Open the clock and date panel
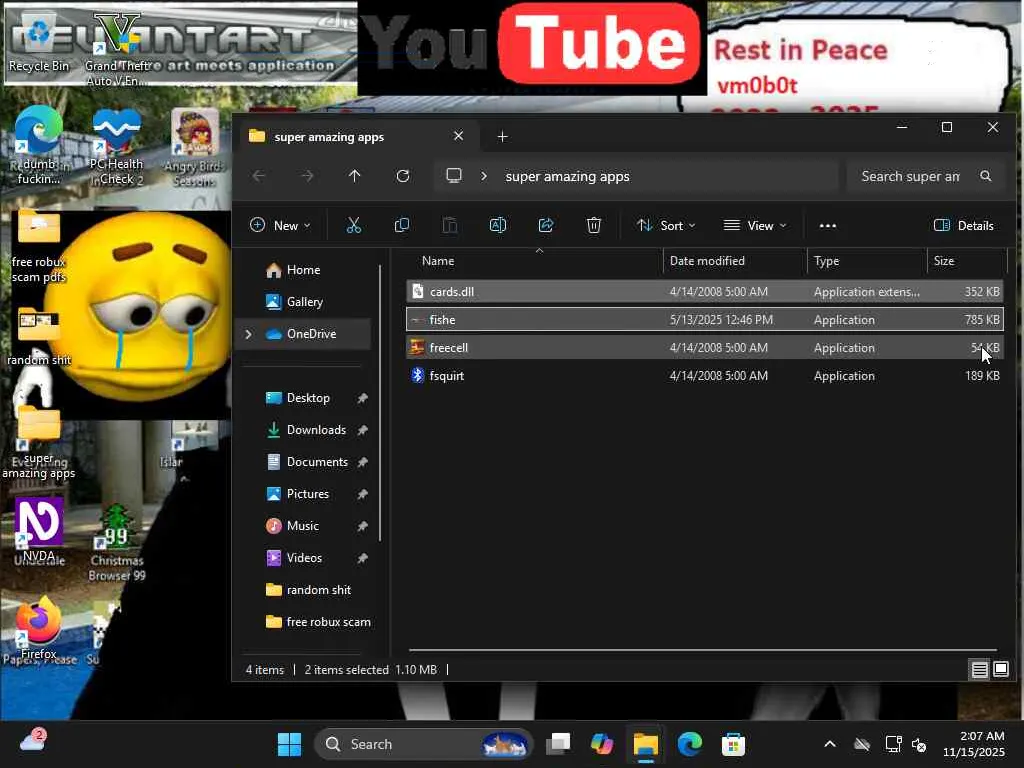1024x768 pixels. click(974, 744)
